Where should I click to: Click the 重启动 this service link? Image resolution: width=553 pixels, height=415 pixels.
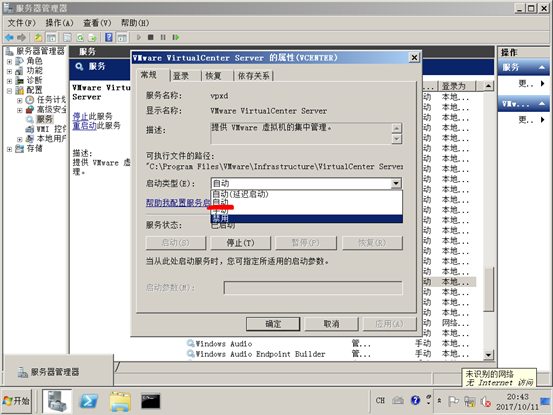pos(84,126)
